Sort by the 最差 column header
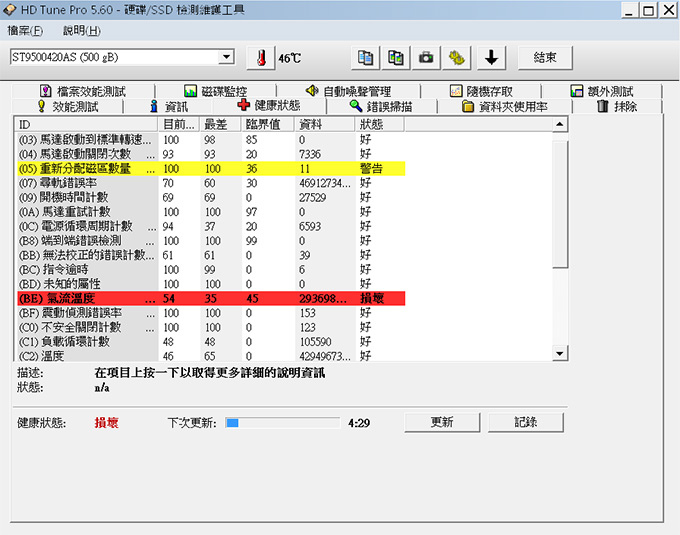This screenshot has width=680, height=535. pos(220,124)
